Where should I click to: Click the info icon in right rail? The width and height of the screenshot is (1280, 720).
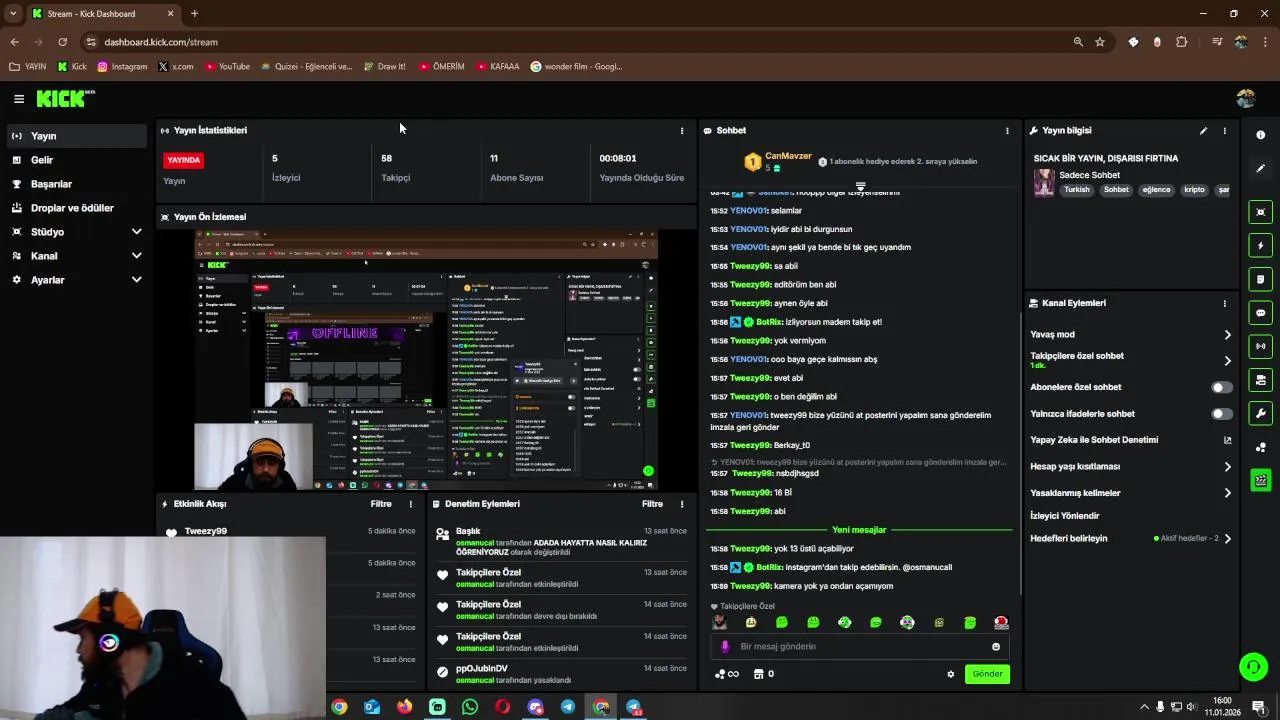click(x=1260, y=135)
